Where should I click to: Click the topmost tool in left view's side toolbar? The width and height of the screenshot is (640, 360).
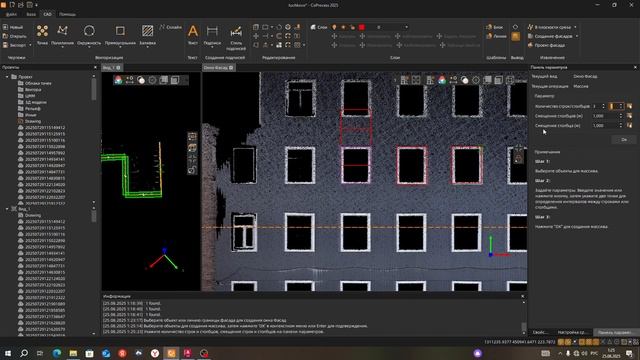point(192,137)
